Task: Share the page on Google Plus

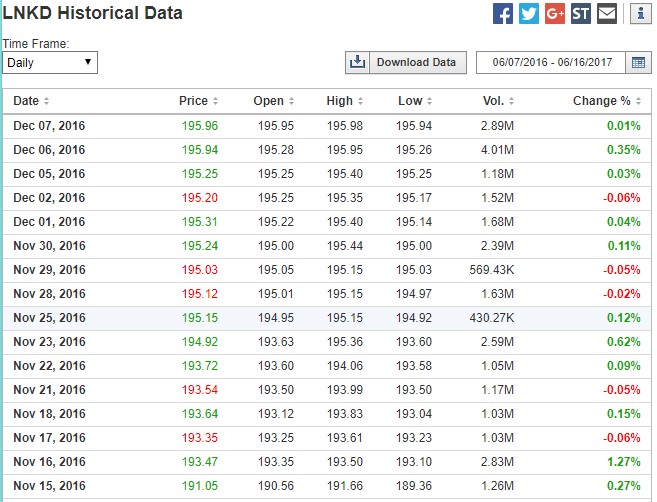Action: point(555,14)
